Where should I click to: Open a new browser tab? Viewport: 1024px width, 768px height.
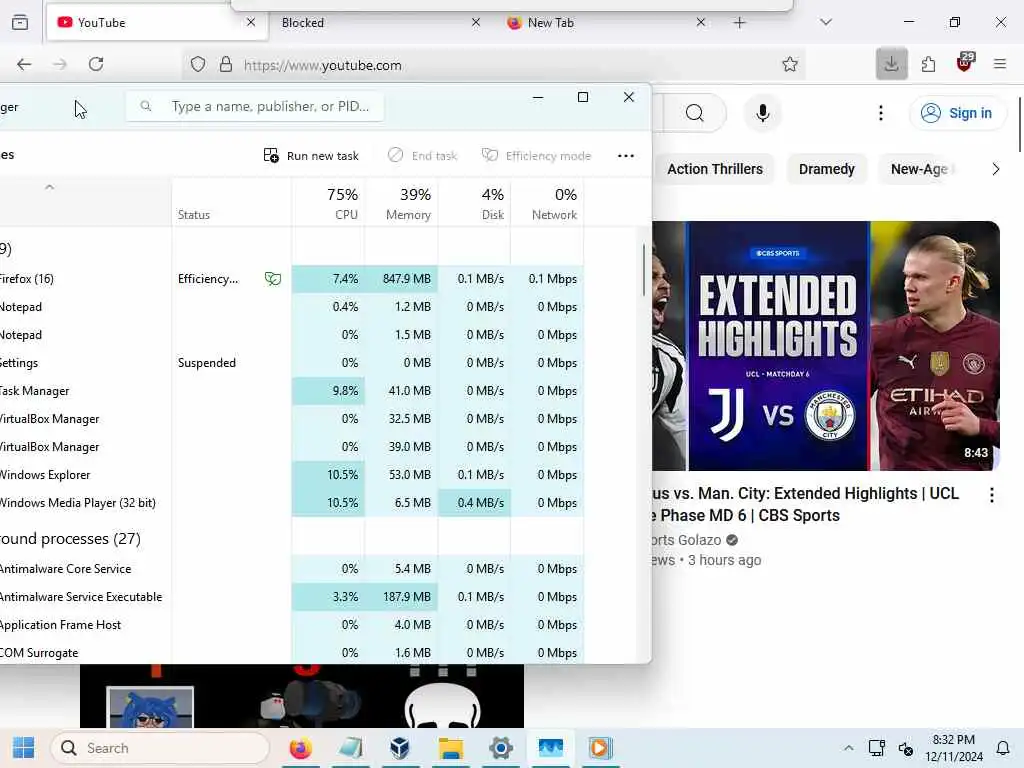739,23
